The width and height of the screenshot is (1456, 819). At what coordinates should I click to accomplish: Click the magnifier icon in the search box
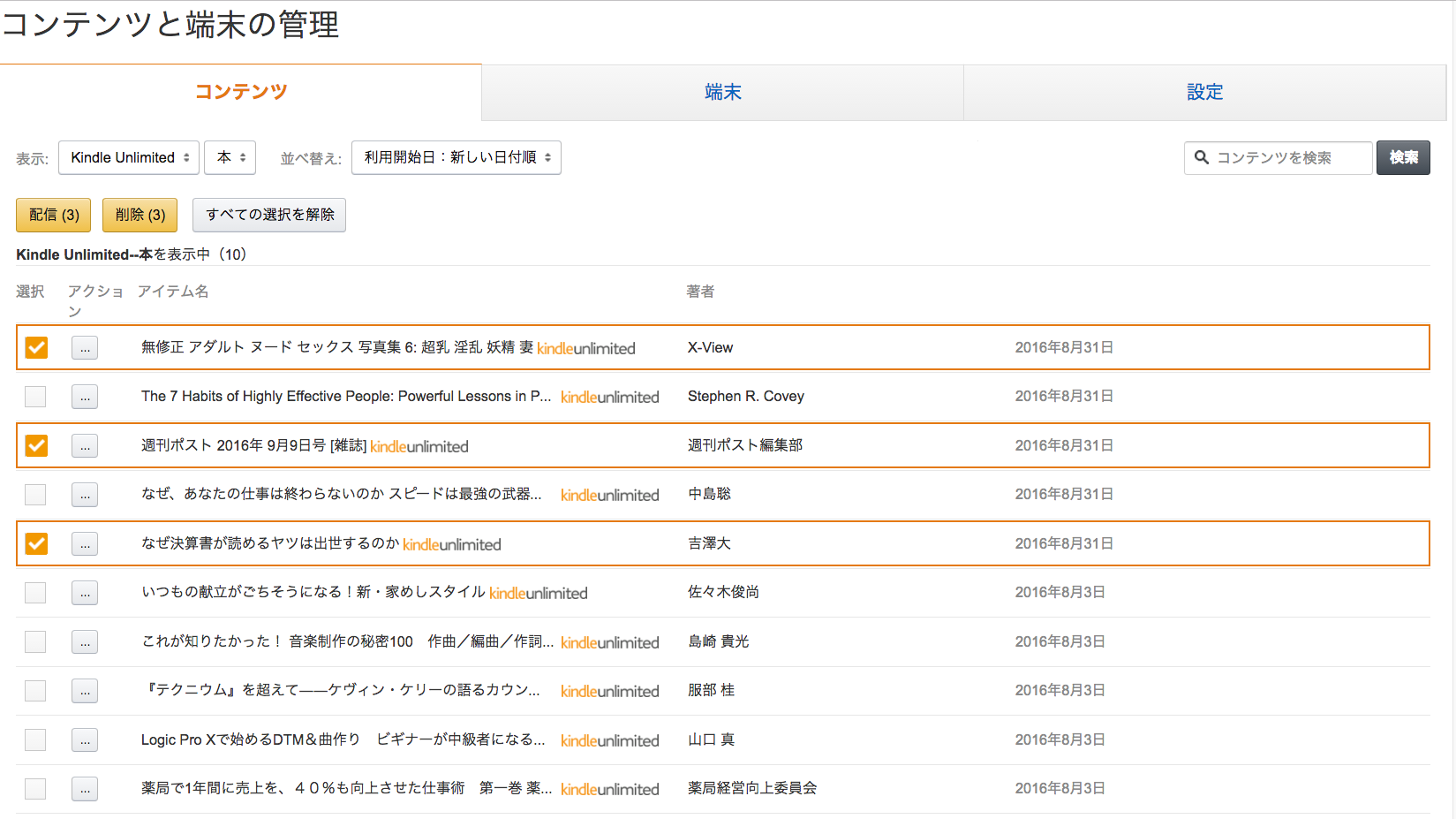click(1201, 157)
